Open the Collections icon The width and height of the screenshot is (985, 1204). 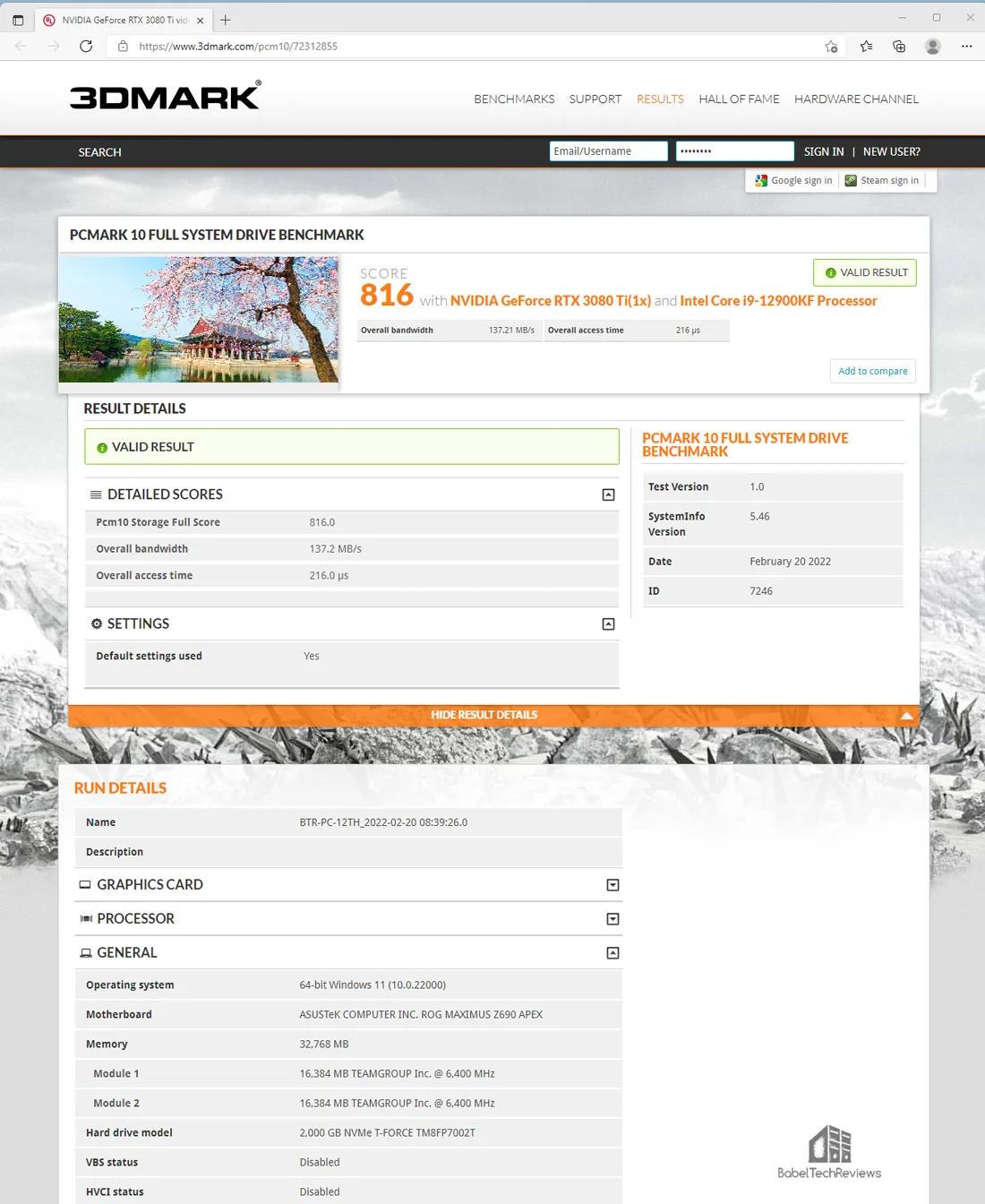[x=899, y=46]
